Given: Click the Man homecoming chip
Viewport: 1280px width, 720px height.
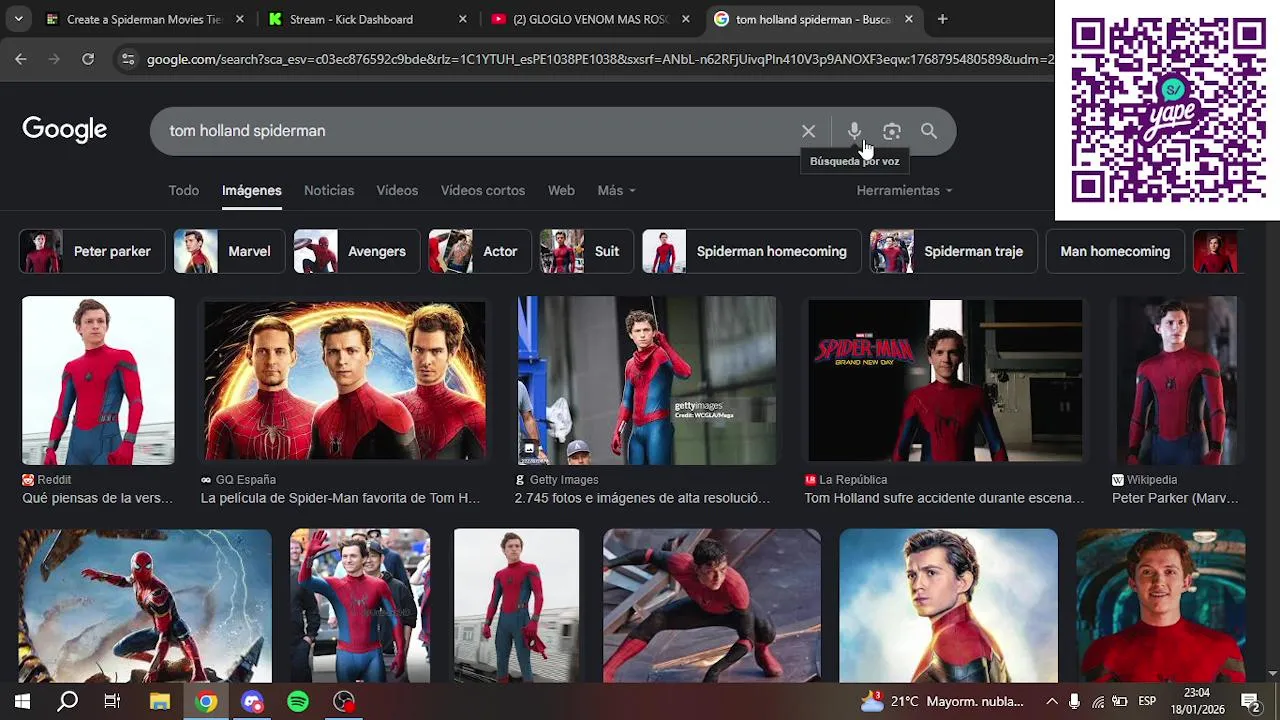Looking at the screenshot, I should click(x=1115, y=251).
